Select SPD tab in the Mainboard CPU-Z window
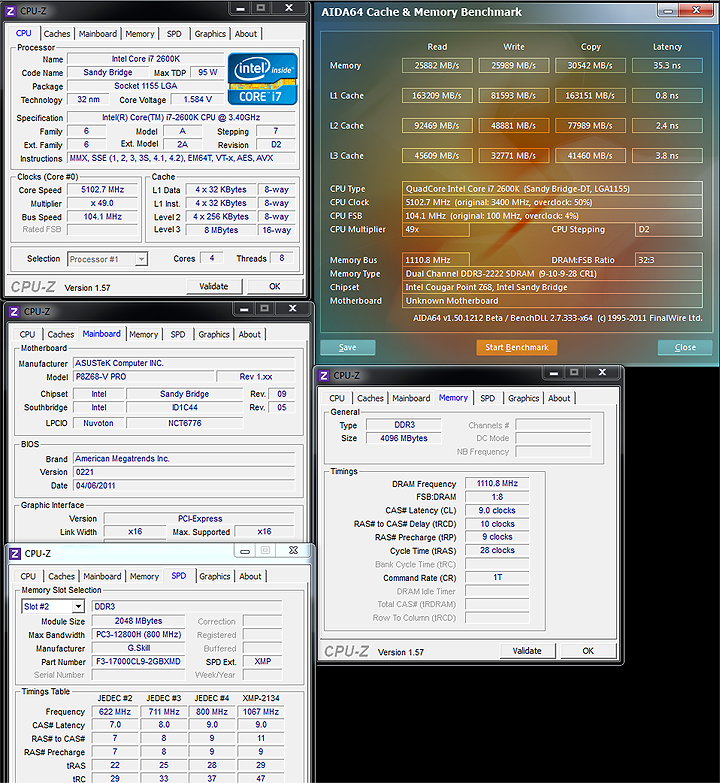Viewport: 720px width, 783px height. click(178, 335)
